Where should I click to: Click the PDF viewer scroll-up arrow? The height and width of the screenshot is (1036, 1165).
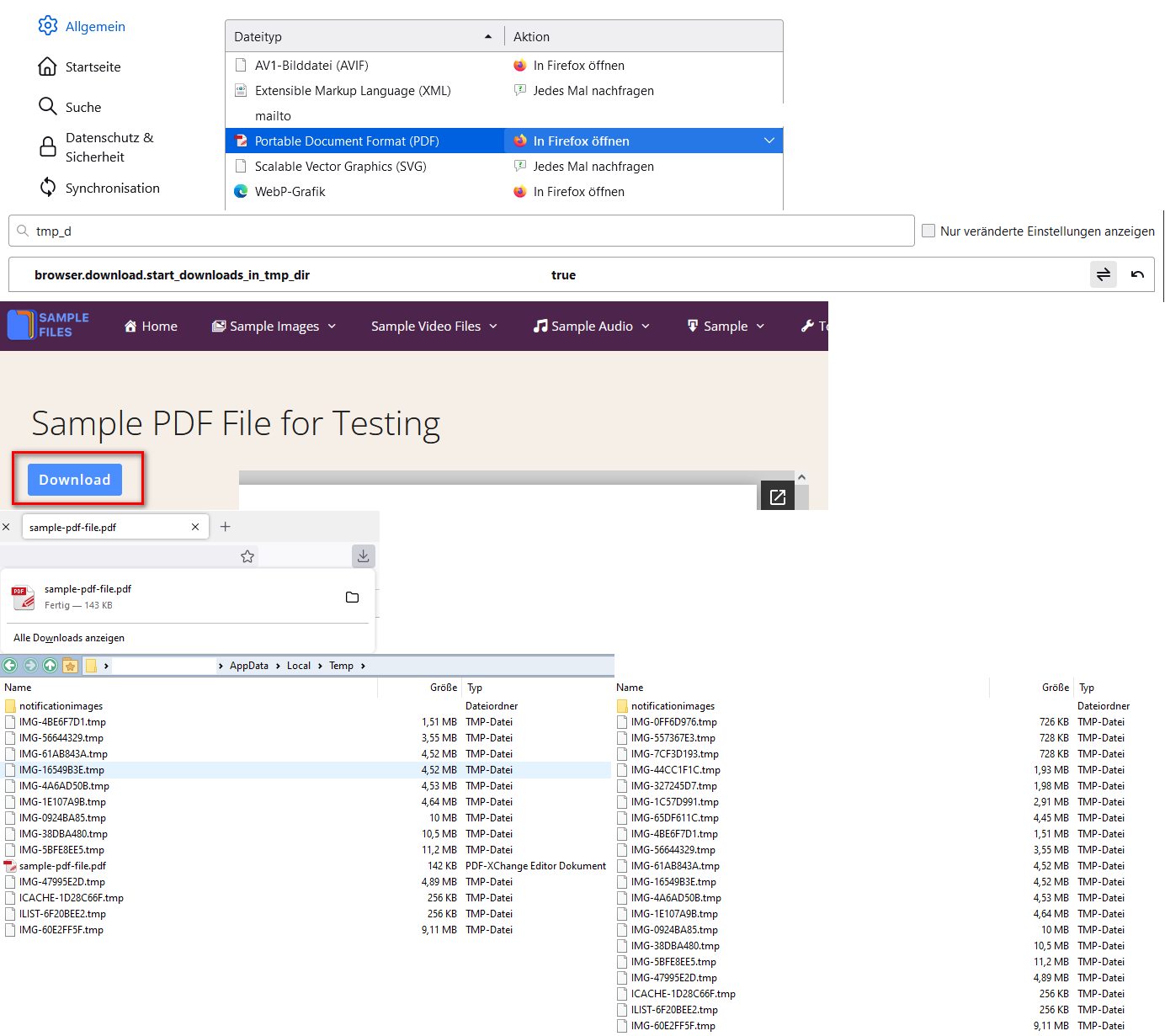(801, 477)
